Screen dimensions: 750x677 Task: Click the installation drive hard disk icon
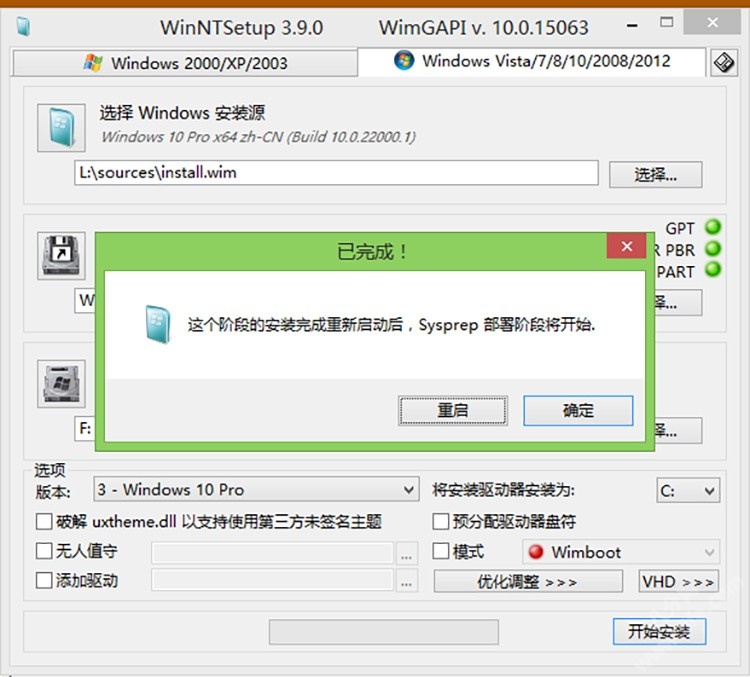point(61,384)
